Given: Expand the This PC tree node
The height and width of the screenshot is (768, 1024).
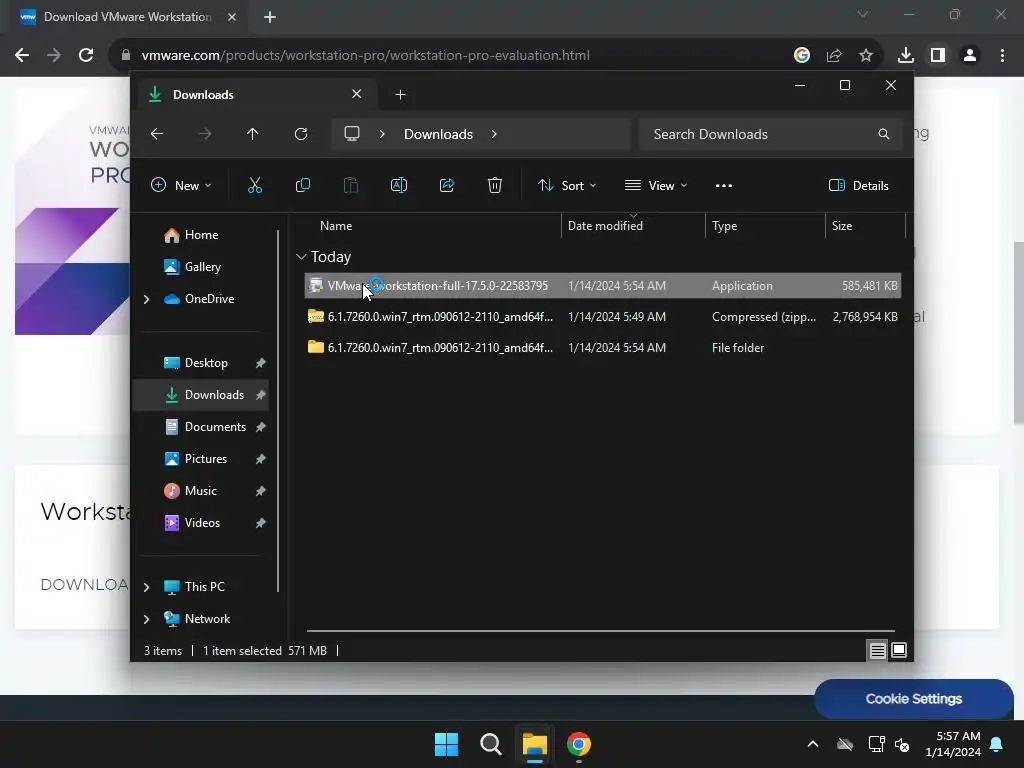Looking at the screenshot, I should point(146,587).
